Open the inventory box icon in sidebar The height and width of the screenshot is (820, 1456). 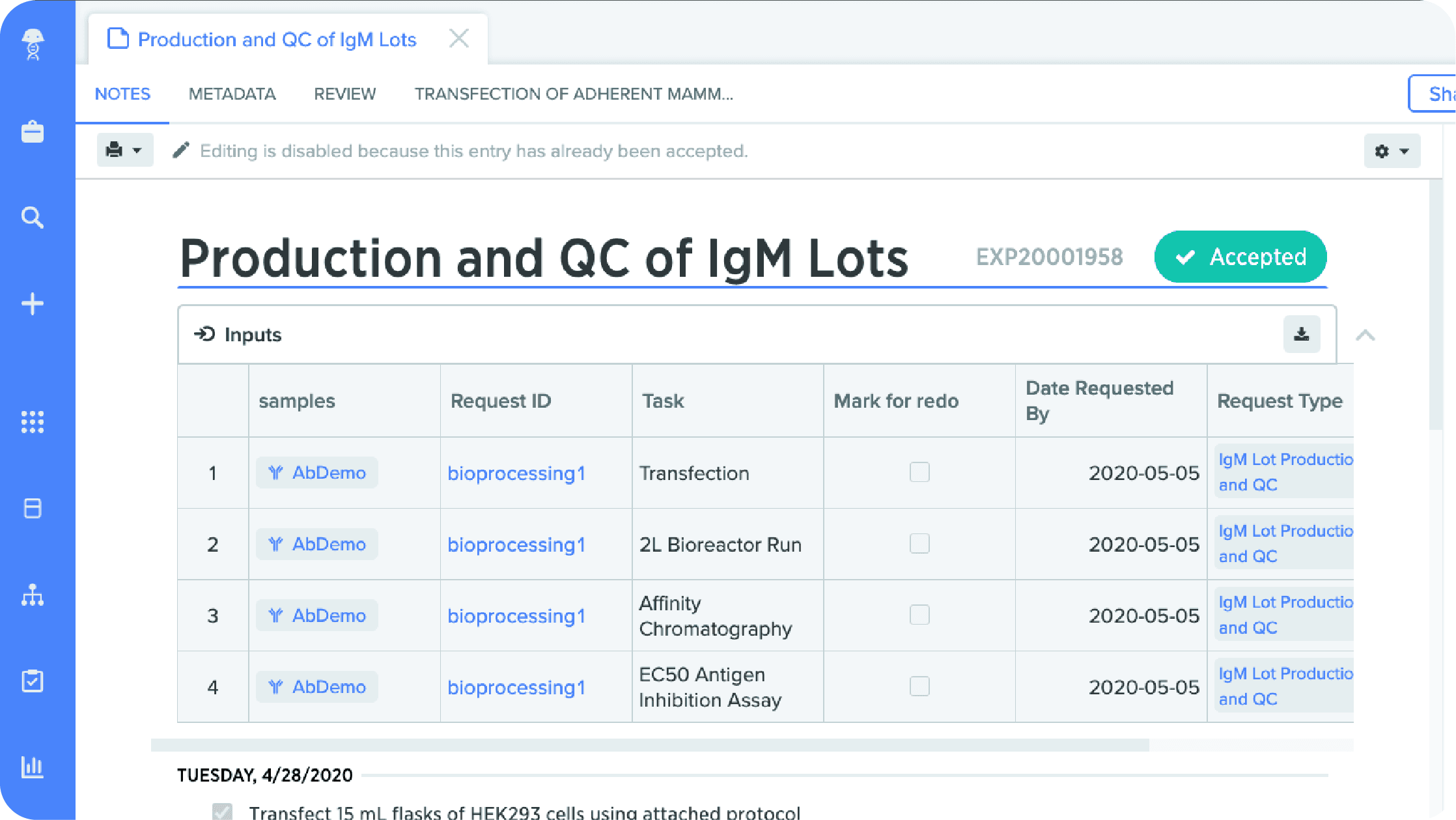[33, 508]
